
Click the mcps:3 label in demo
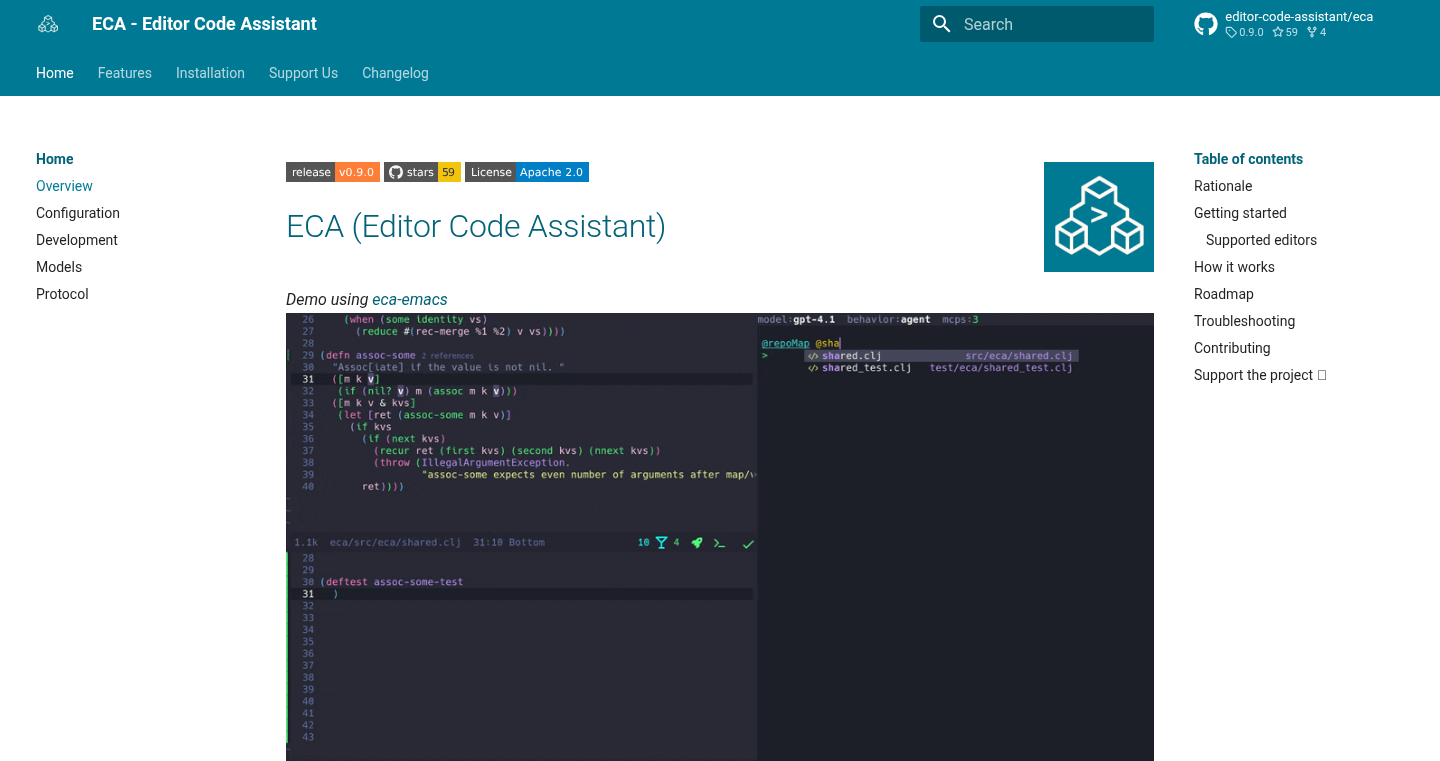point(960,320)
